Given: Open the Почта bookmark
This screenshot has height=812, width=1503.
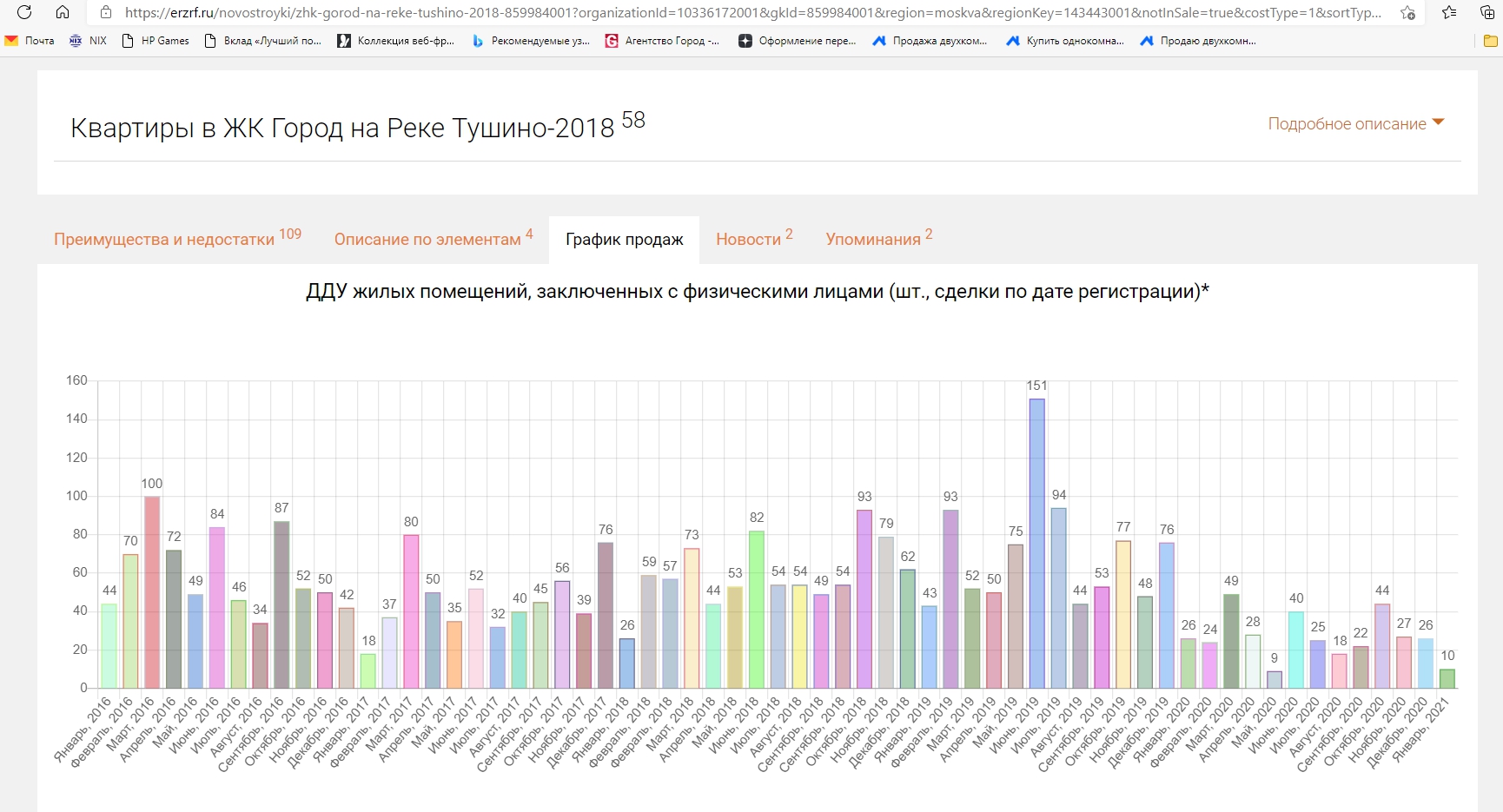Looking at the screenshot, I should (30, 41).
